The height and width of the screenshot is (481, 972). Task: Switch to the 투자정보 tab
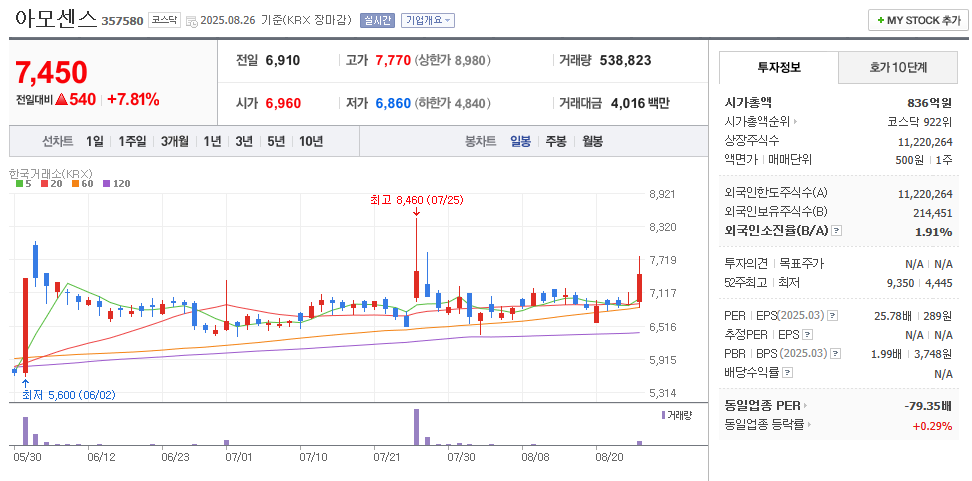779,68
